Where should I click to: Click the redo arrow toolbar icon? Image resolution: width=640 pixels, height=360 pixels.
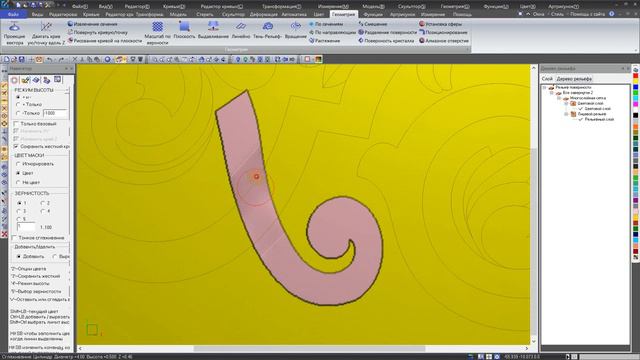pos(61,60)
